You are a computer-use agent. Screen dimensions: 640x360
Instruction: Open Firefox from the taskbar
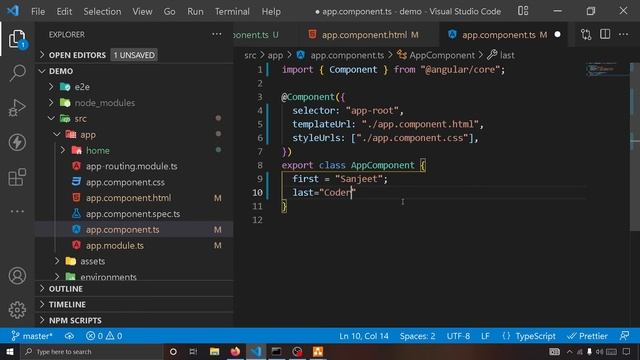[x=235, y=351]
